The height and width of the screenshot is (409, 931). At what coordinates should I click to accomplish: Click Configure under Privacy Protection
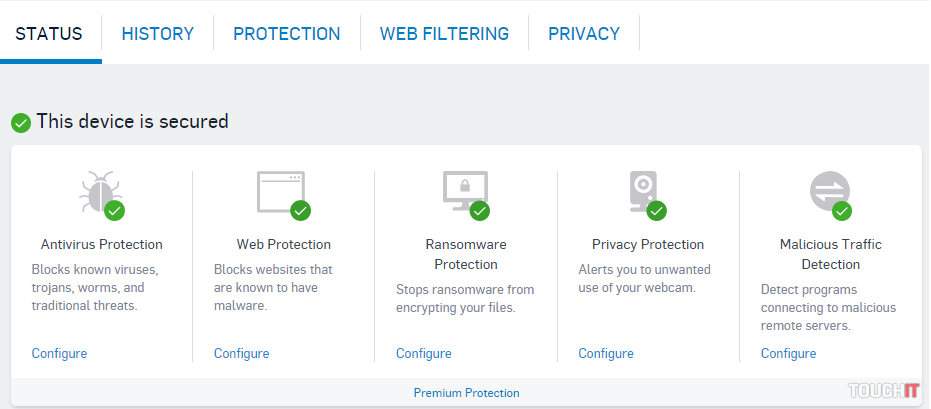pos(605,353)
